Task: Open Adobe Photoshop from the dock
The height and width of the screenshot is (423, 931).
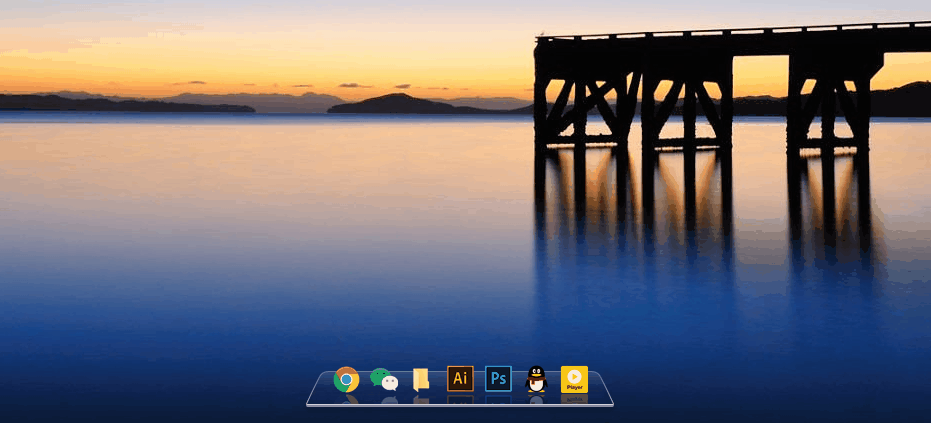Action: point(498,378)
